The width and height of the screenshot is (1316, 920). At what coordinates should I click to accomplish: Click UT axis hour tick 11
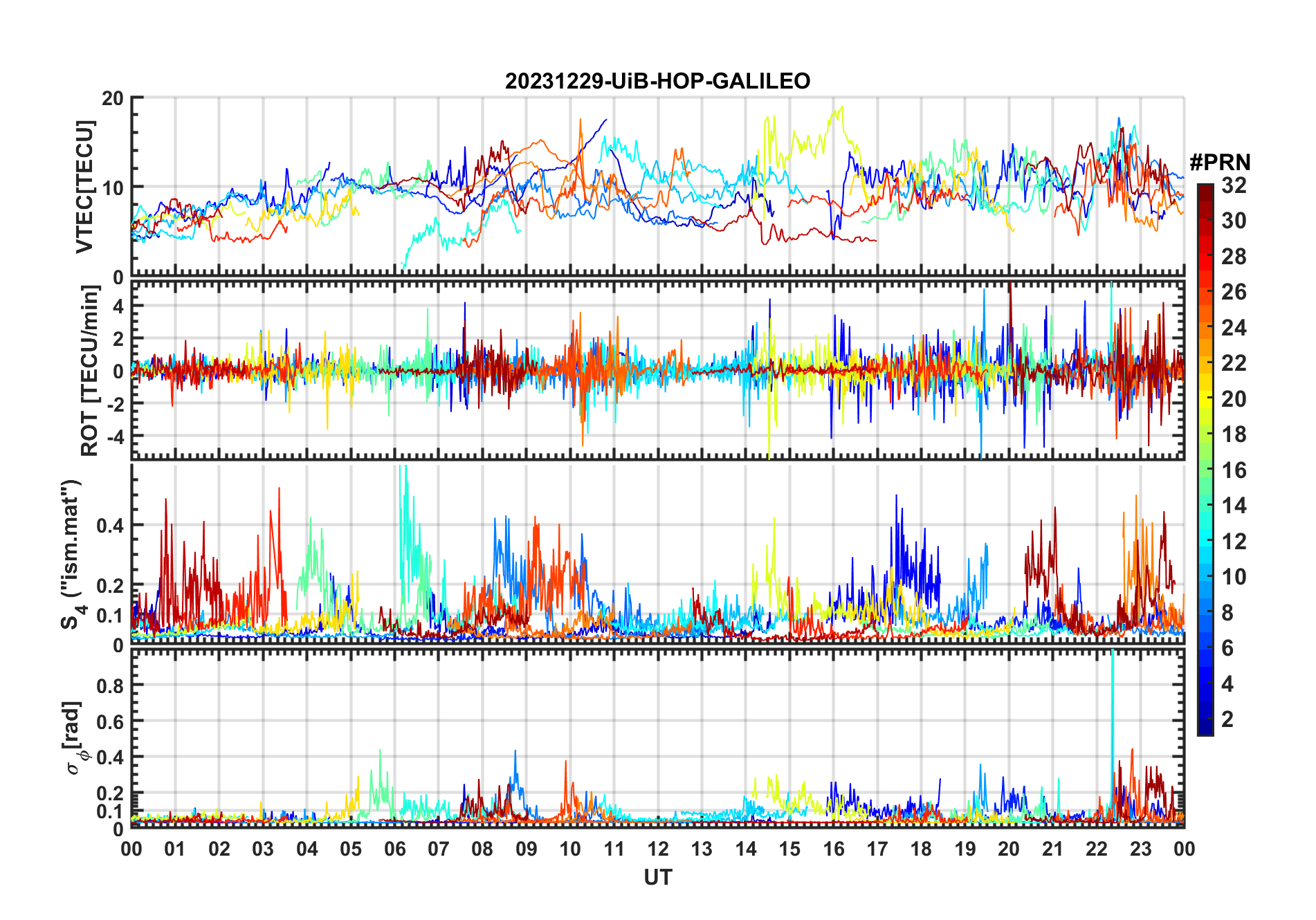point(614,849)
